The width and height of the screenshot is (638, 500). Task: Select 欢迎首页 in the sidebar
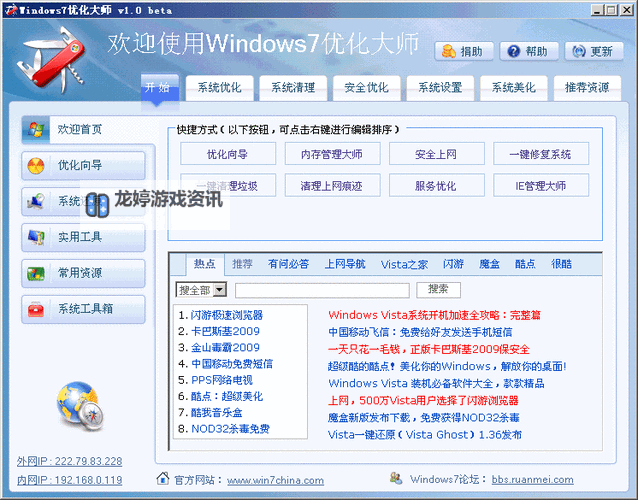tap(80, 129)
